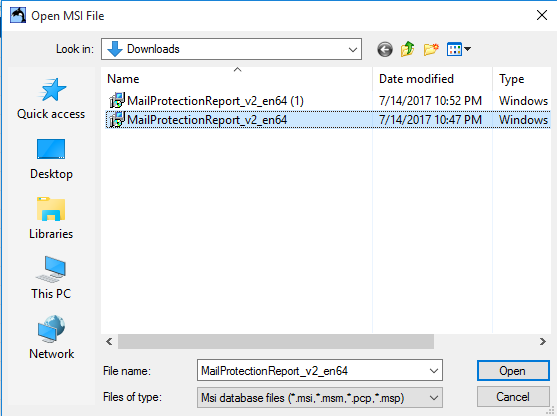Open the Files of type dropdown

coord(320,397)
